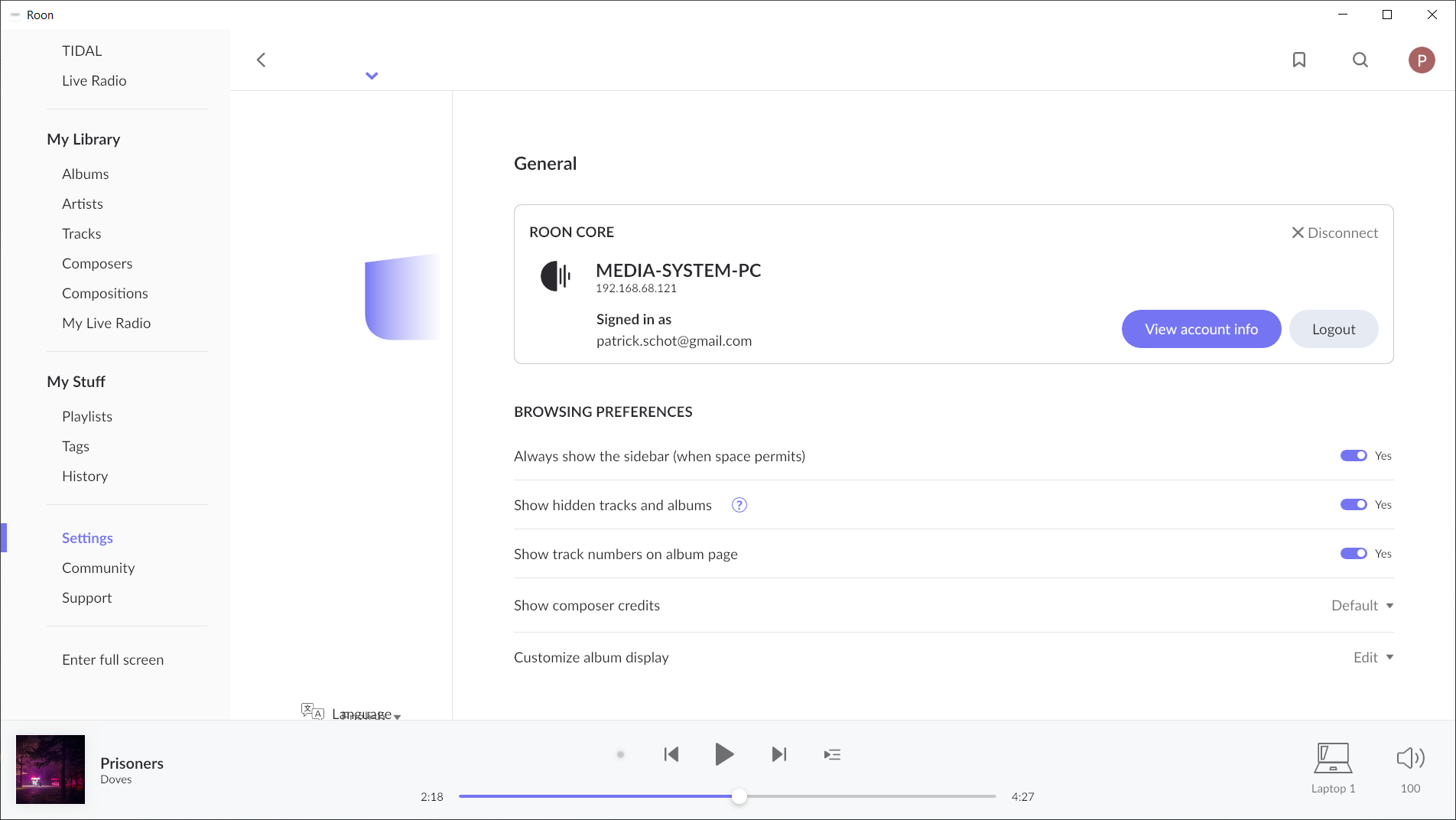Click the My Library heading
The width and height of the screenshot is (1456, 820).
(83, 139)
